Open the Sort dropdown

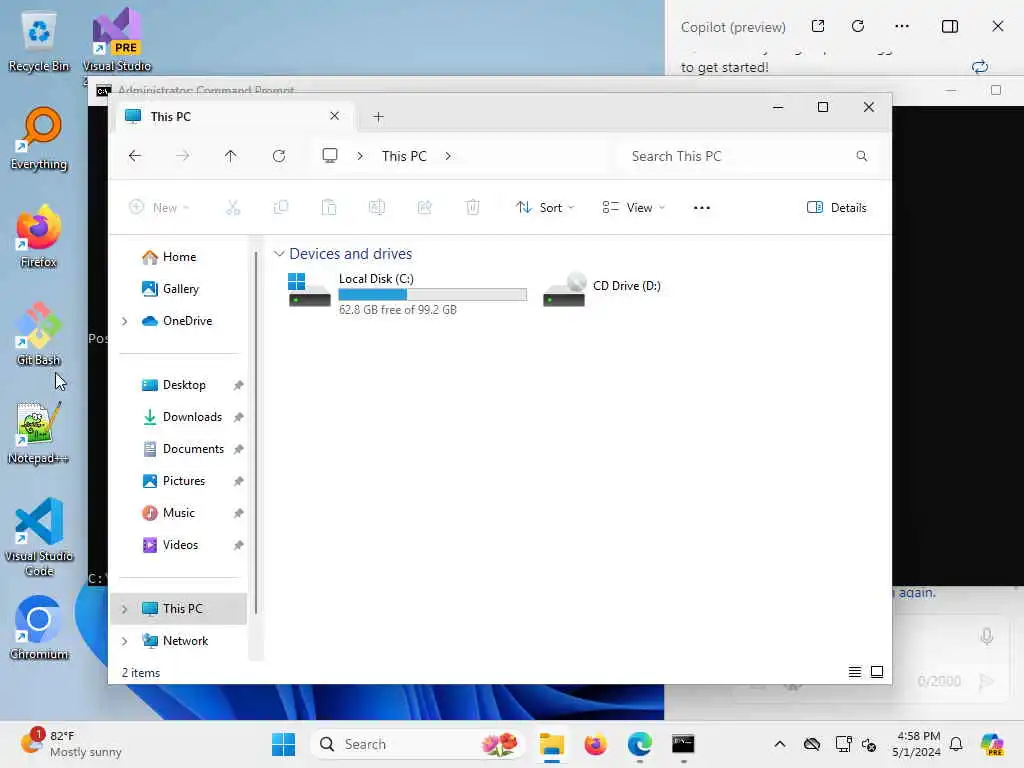545,208
